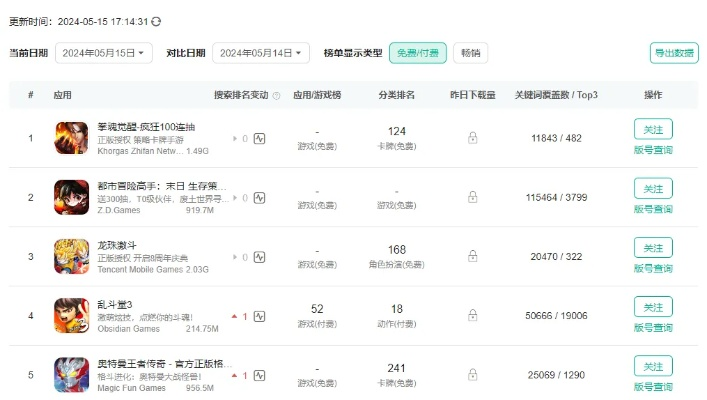Open the 拳魂觉醒 app icon thumbnail
This screenshot has width=707, height=400.
72,138
